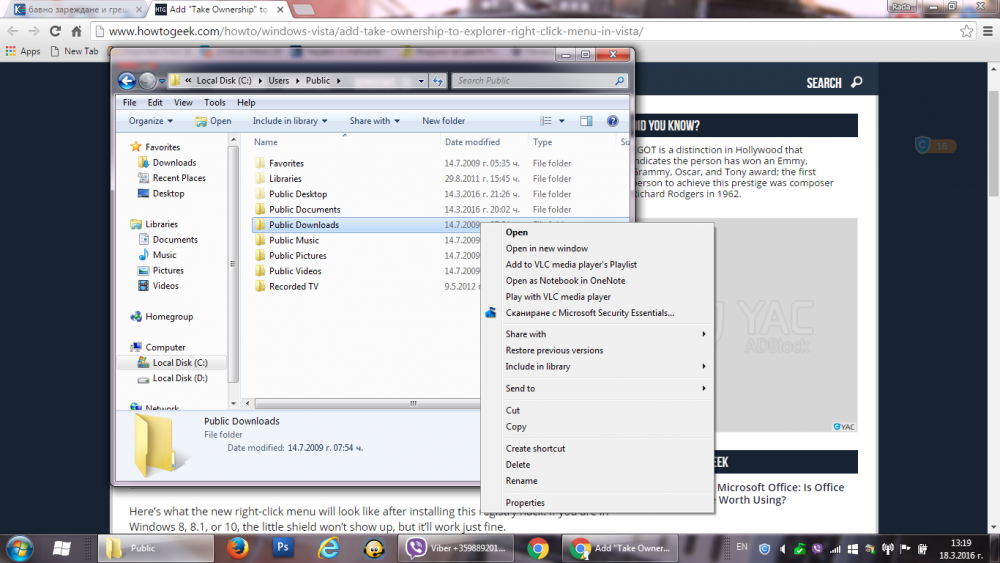The height and width of the screenshot is (563, 1000).
Task: Open the address bar history dropdown arrow
Action: tap(421, 81)
